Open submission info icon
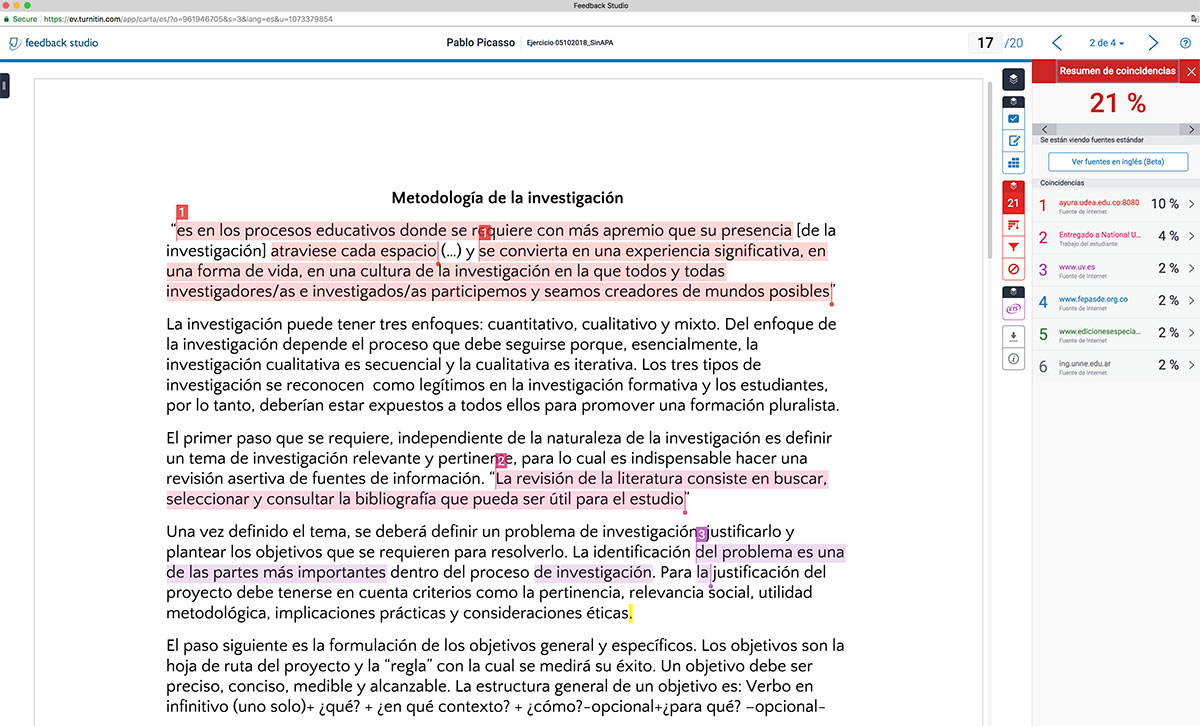The image size is (1200, 726). tap(1014, 359)
